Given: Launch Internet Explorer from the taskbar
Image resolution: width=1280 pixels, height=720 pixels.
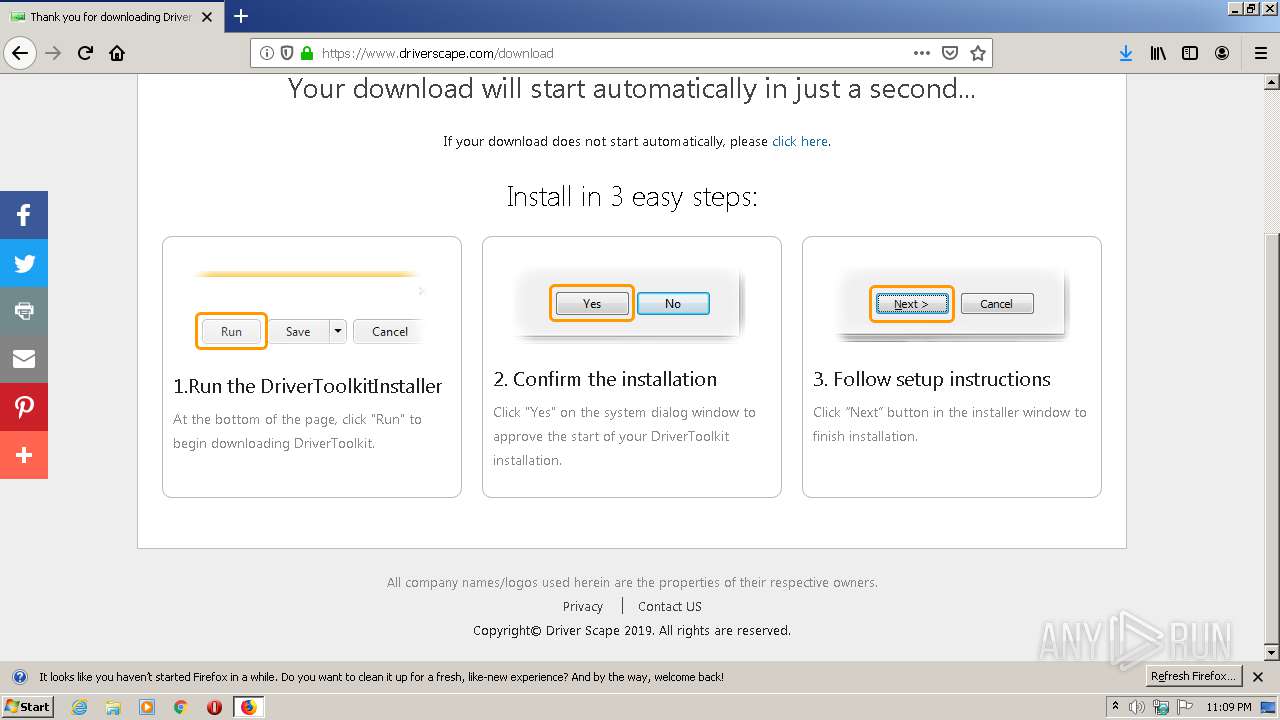Looking at the screenshot, I should [79, 707].
